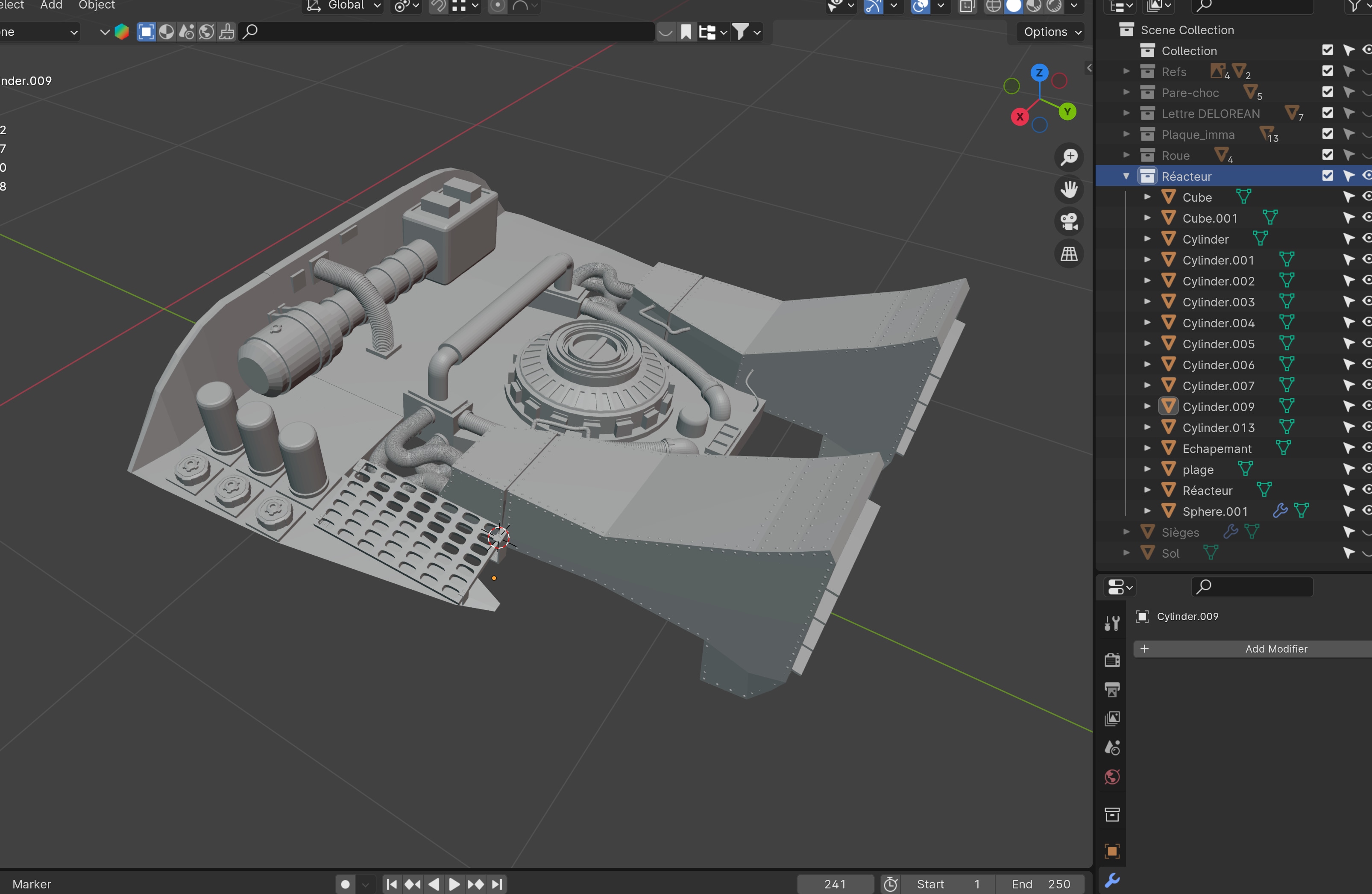Toggle selectability of Echapemant

pos(1349,449)
